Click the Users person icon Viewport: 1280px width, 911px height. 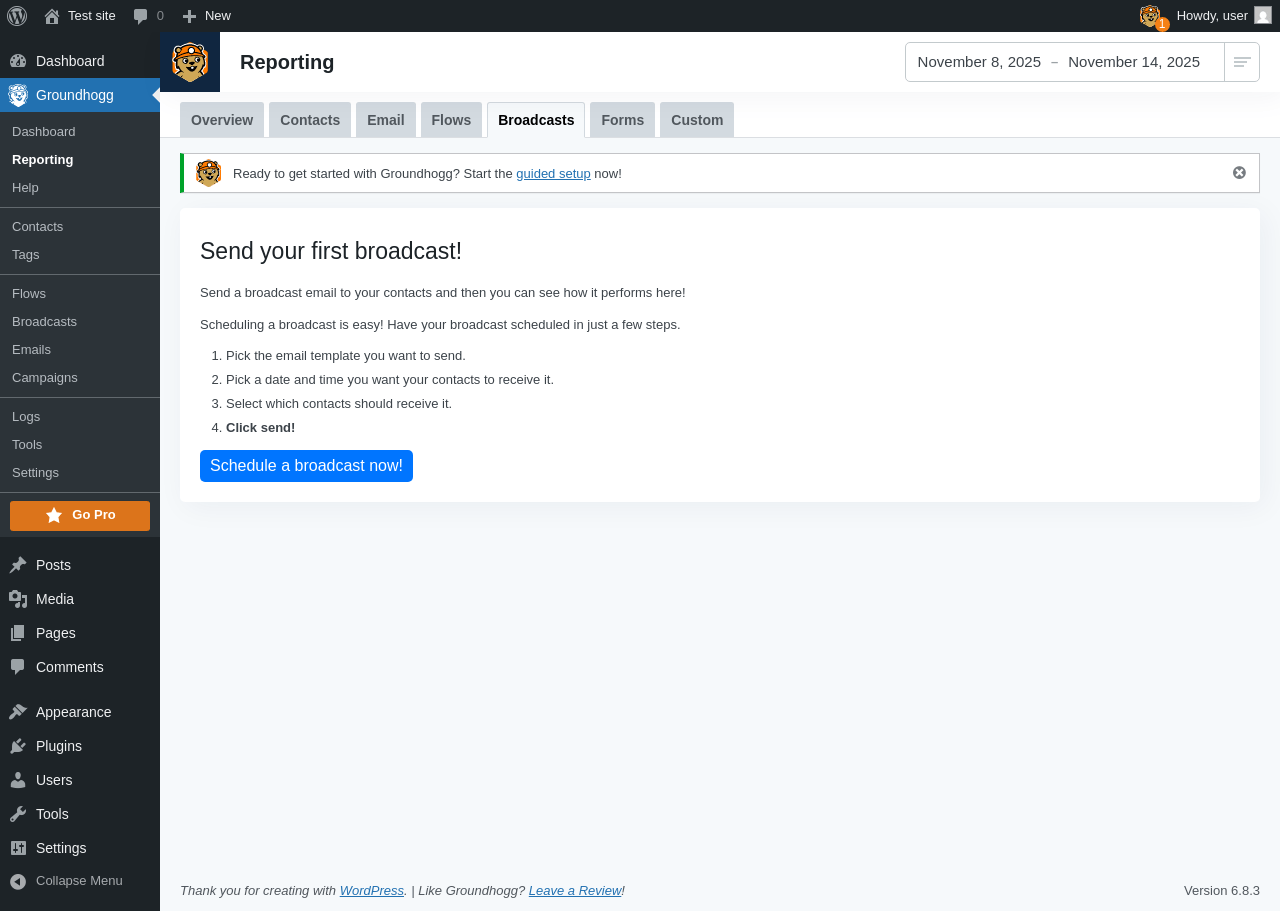coord(18,780)
